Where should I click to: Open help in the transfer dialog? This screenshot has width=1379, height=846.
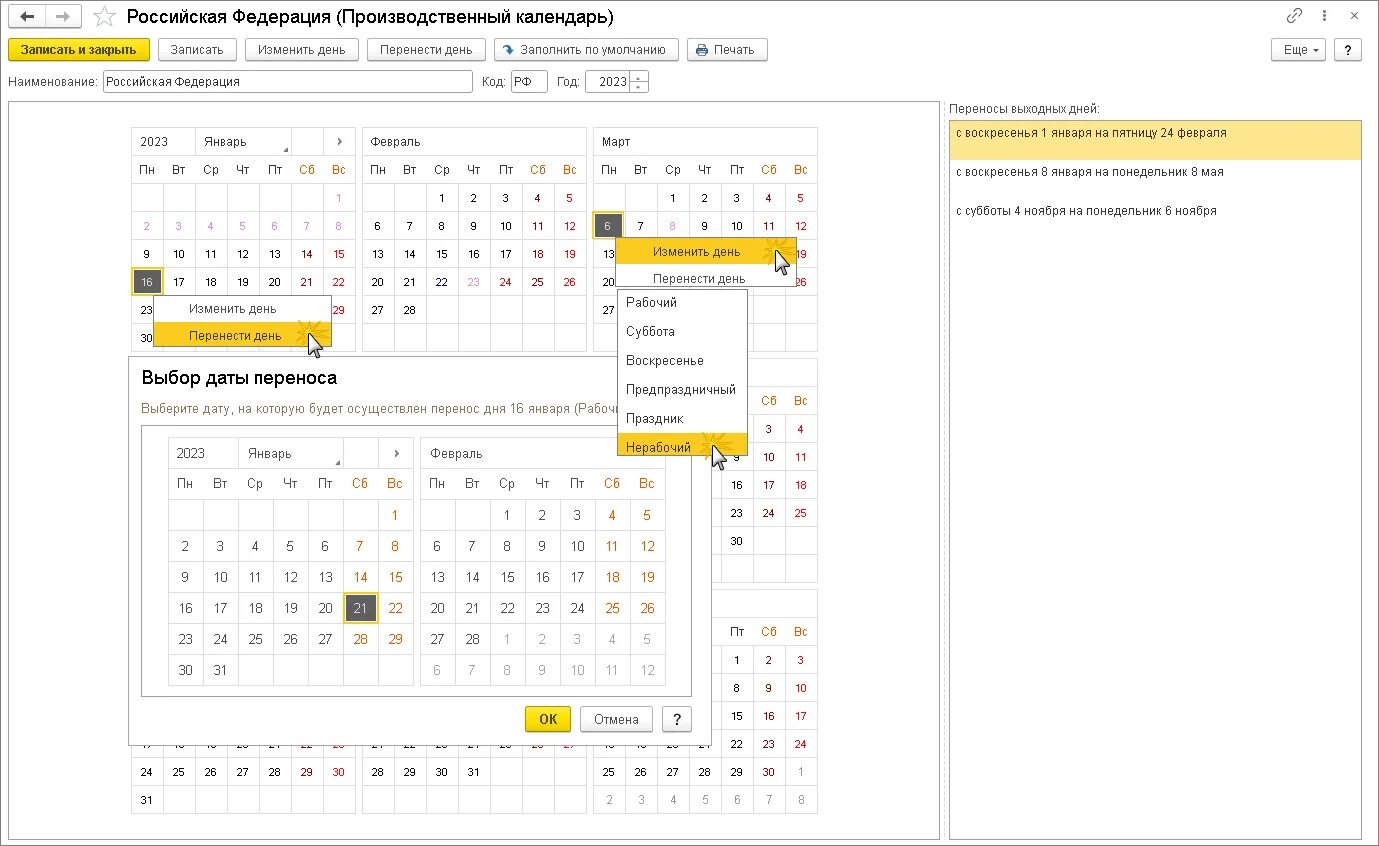tap(677, 719)
